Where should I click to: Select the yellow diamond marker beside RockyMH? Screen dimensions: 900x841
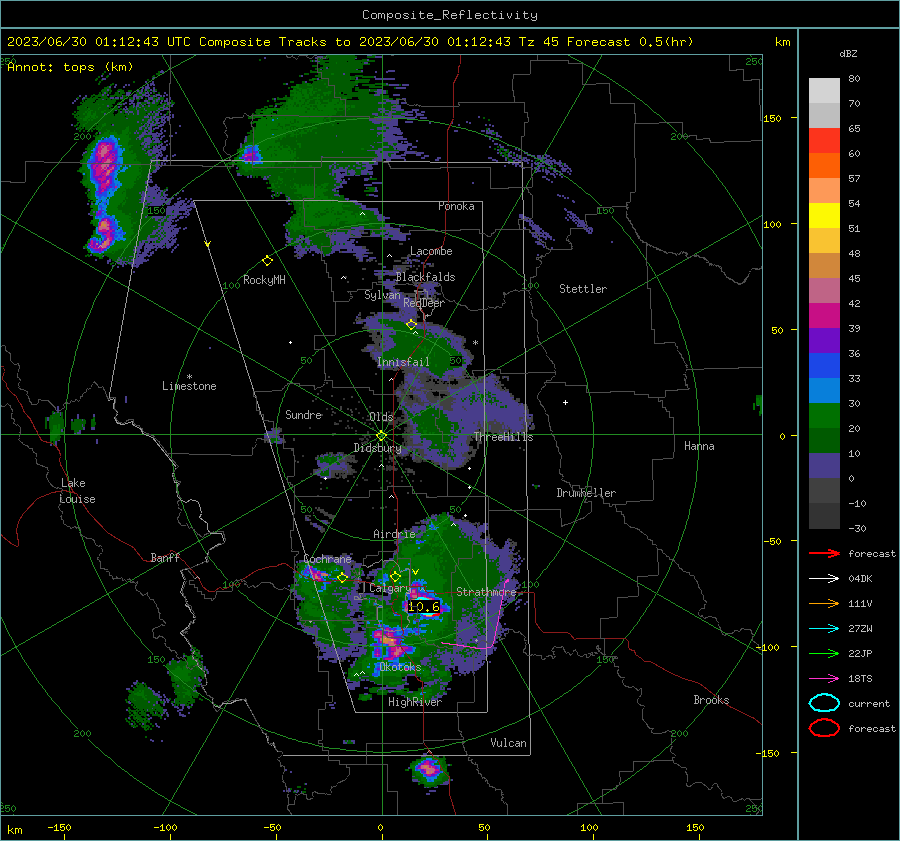(267, 261)
